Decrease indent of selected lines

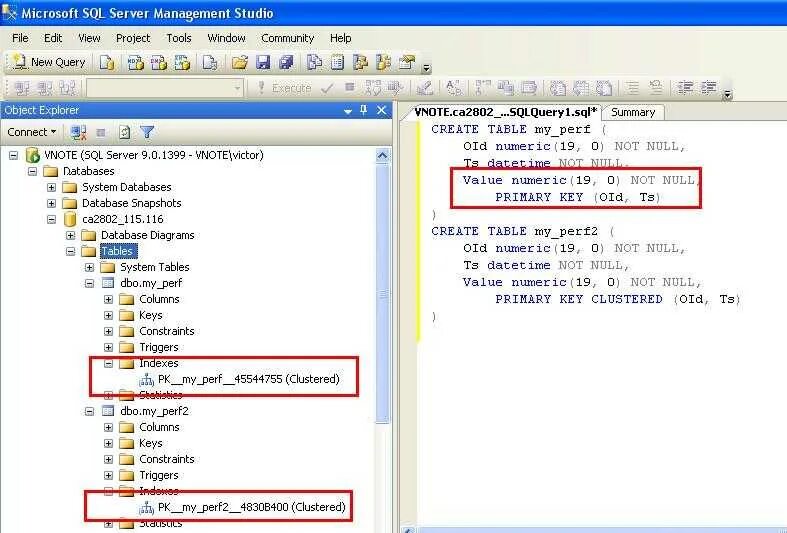tap(685, 88)
